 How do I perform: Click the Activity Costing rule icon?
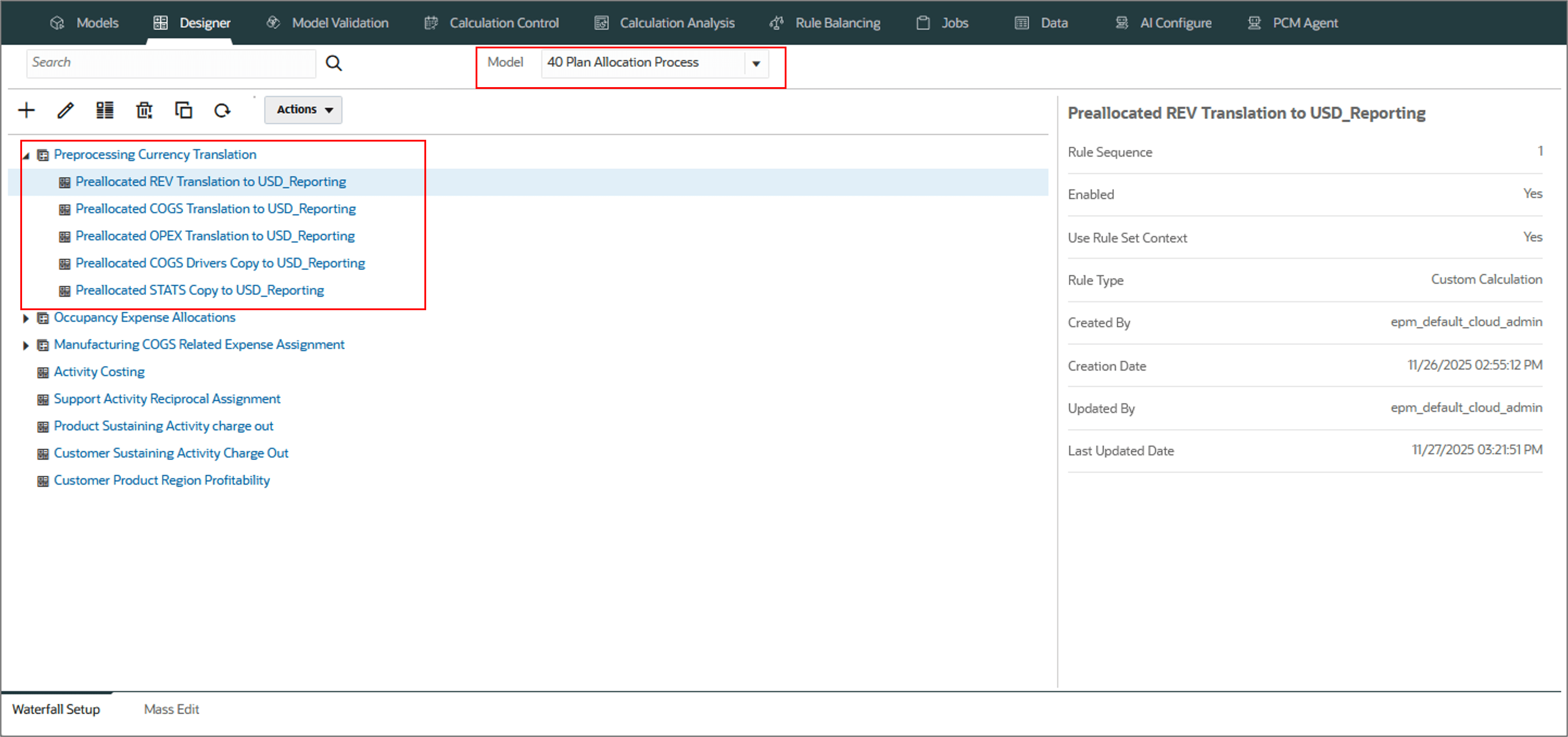click(x=43, y=372)
